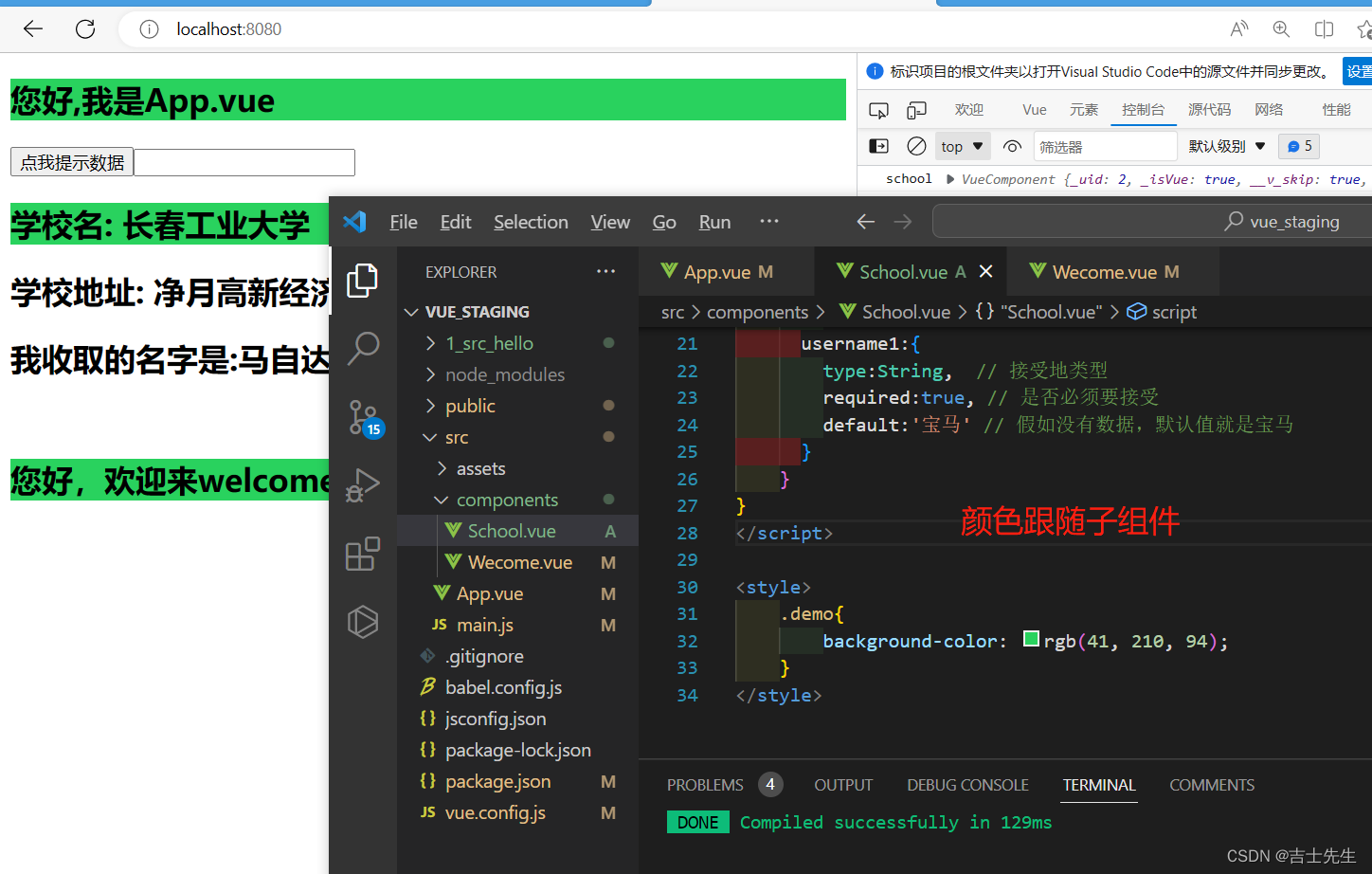
Task: Click the info icon in DevTools notification bar
Action: pos(875,71)
